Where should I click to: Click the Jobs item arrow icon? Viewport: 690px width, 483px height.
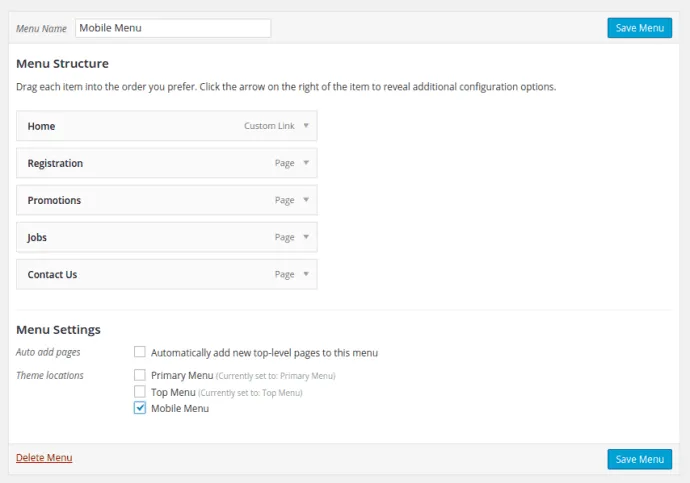(x=306, y=237)
